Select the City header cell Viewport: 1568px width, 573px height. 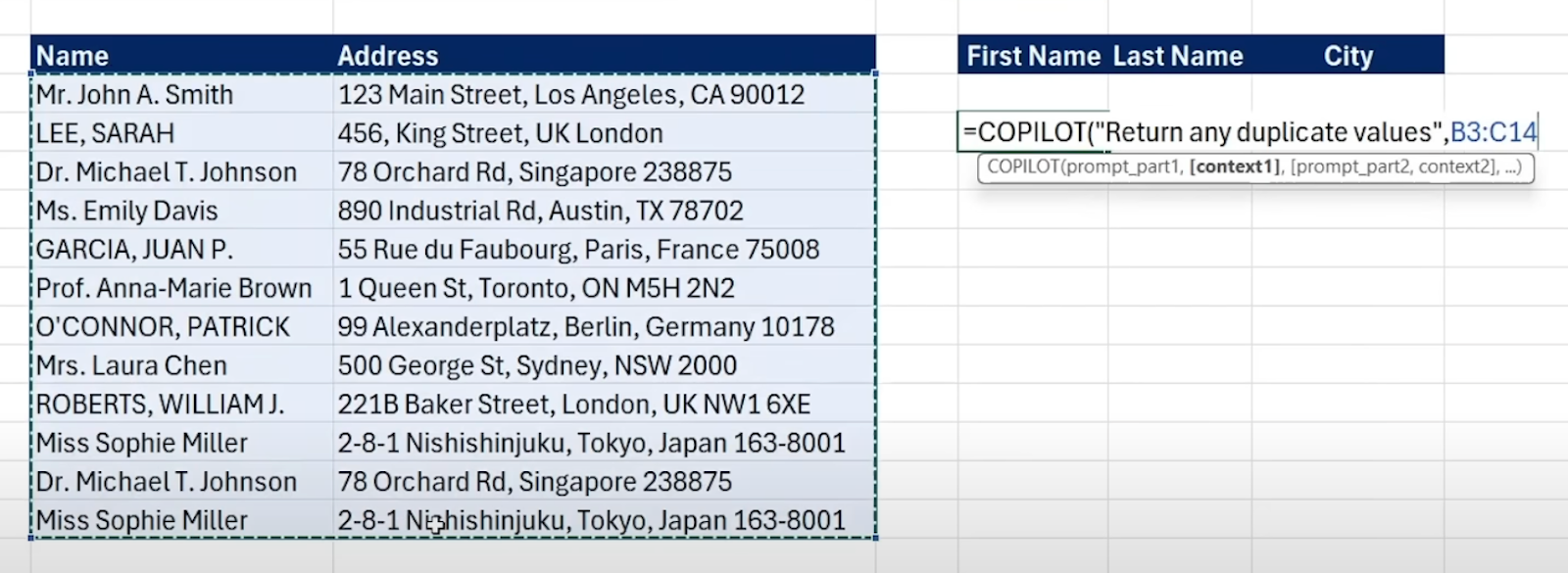click(1347, 56)
